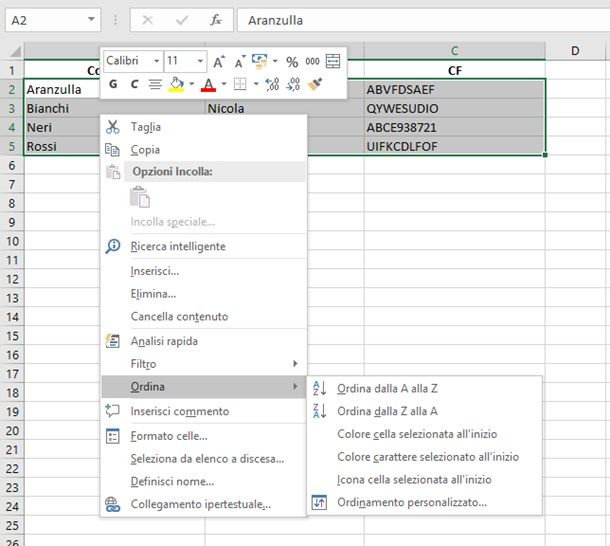Expand accounting format dropdown arrow
Screen dimensions: 610x546
point(275,61)
